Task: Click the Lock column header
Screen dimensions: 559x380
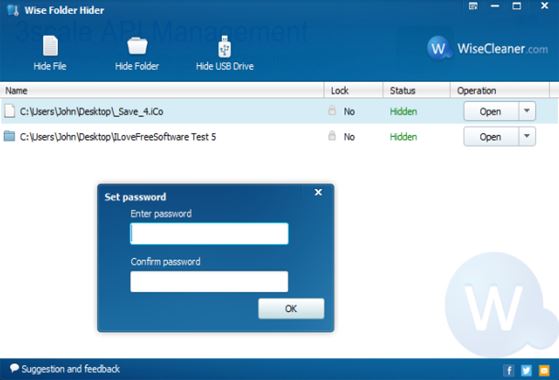Action: (354, 91)
